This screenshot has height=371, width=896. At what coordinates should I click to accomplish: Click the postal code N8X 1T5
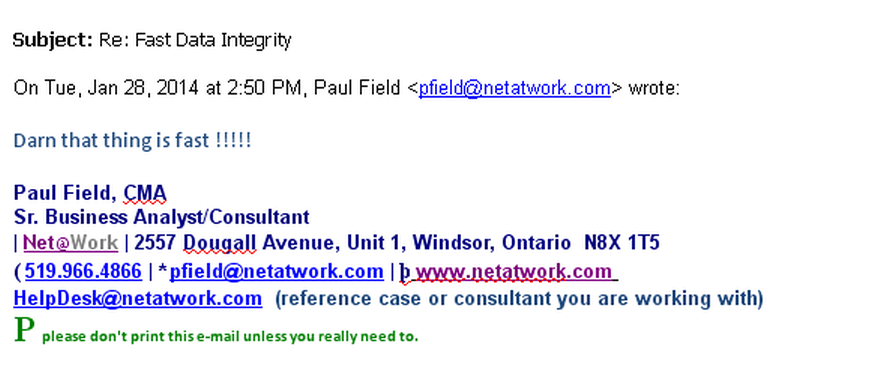click(622, 243)
